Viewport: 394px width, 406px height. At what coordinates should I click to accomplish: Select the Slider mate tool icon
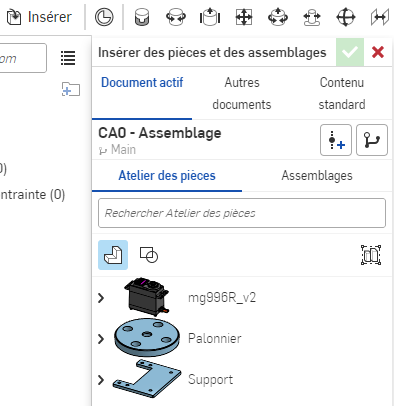click(210, 17)
